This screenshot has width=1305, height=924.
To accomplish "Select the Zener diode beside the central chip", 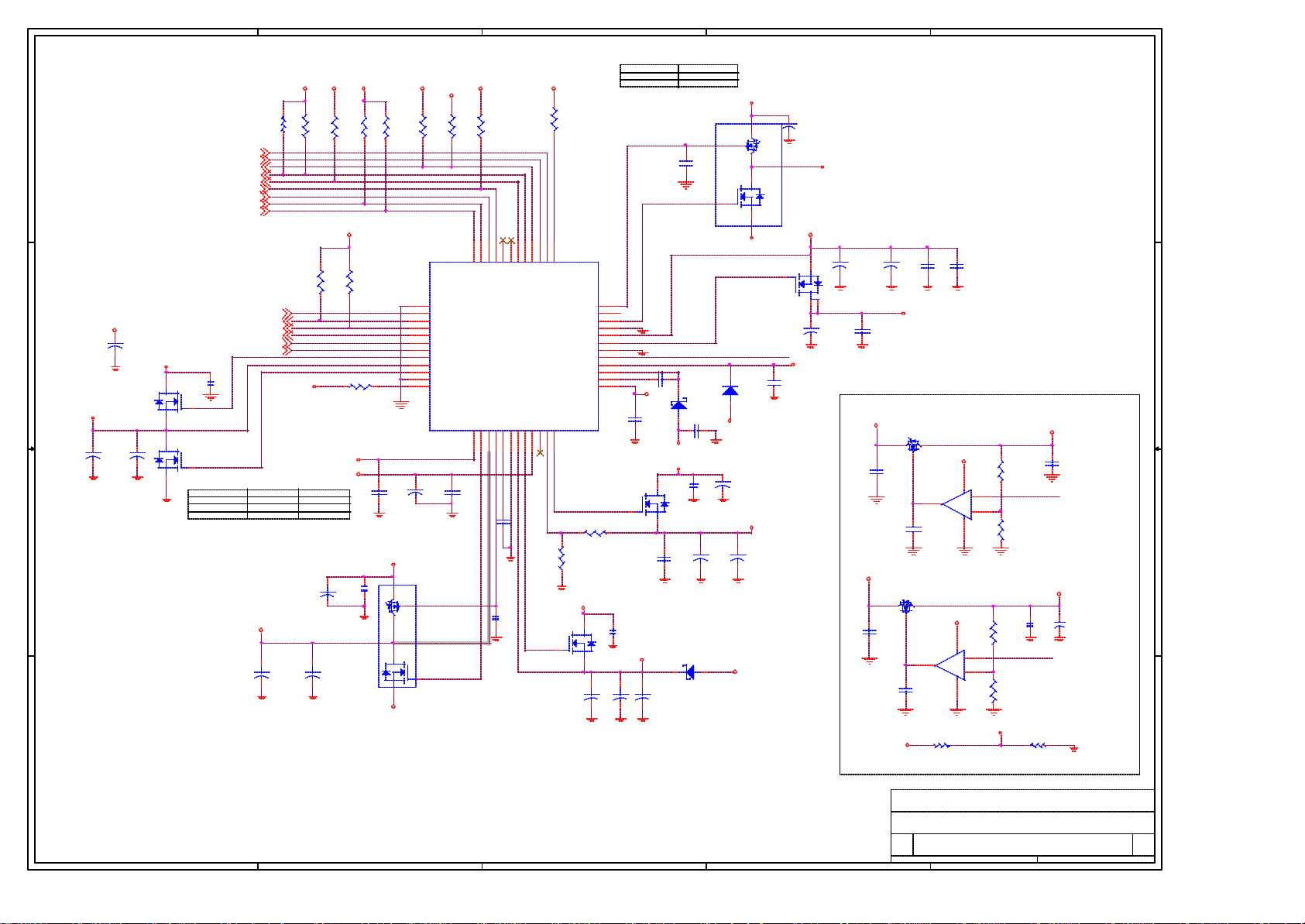I will point(678,404).
